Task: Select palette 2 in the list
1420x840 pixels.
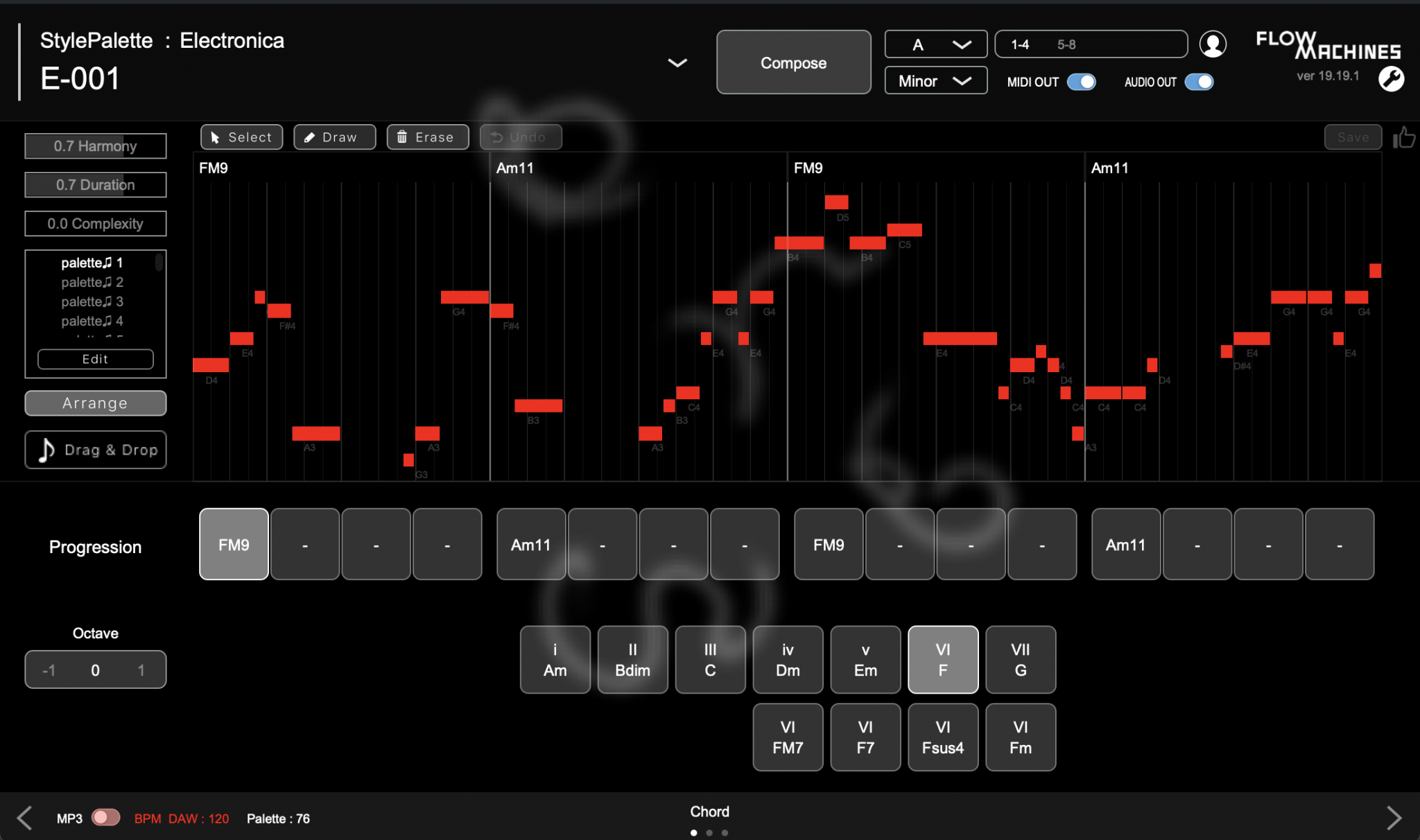Action: [x=92, y=282]
